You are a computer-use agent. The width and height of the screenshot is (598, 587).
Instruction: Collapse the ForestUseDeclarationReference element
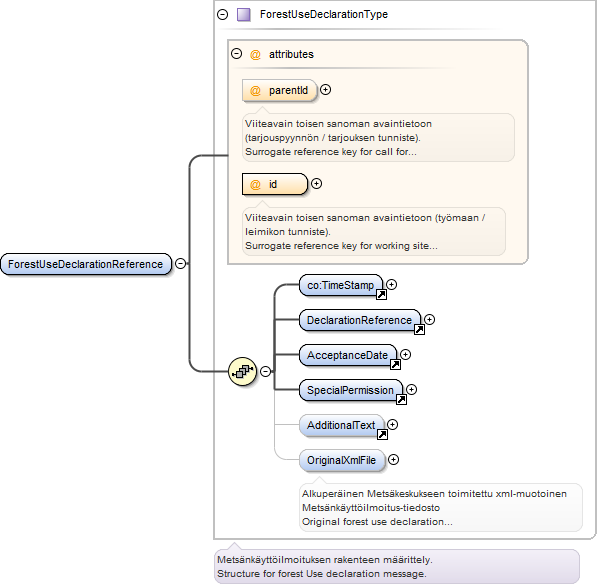180,264
